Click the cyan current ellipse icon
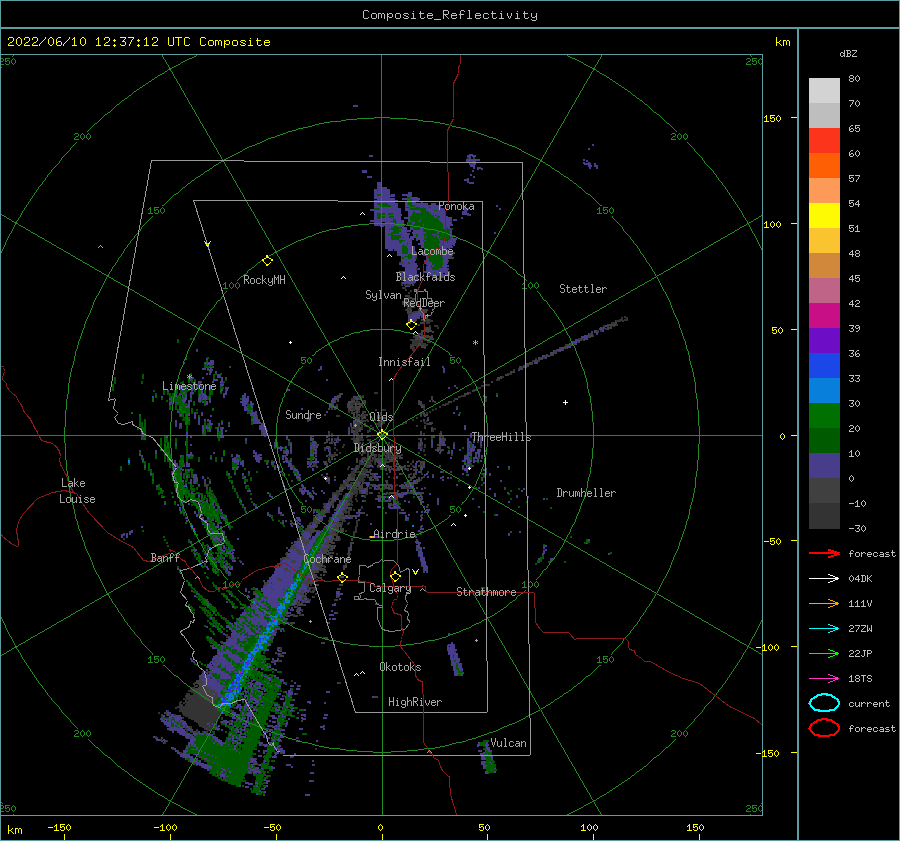The image size is (900, 841). 824,703
